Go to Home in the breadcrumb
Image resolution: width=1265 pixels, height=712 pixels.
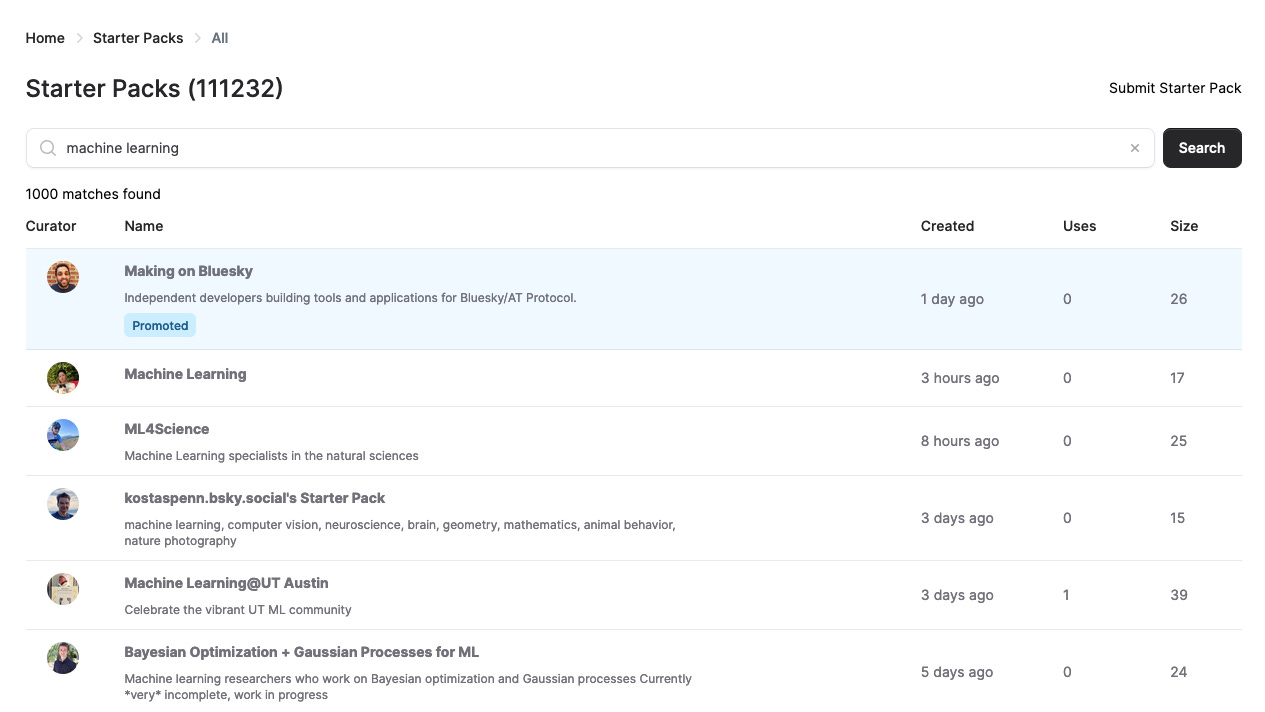(x=45, y=38)
